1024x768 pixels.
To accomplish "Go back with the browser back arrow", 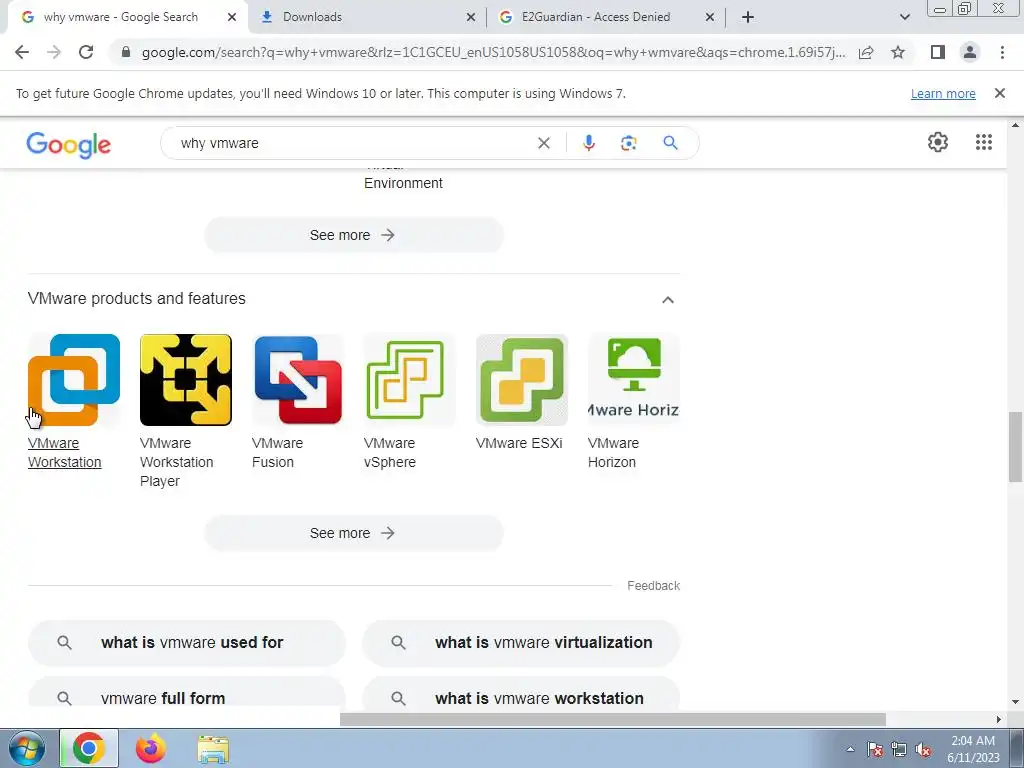I will pos(22,52).
